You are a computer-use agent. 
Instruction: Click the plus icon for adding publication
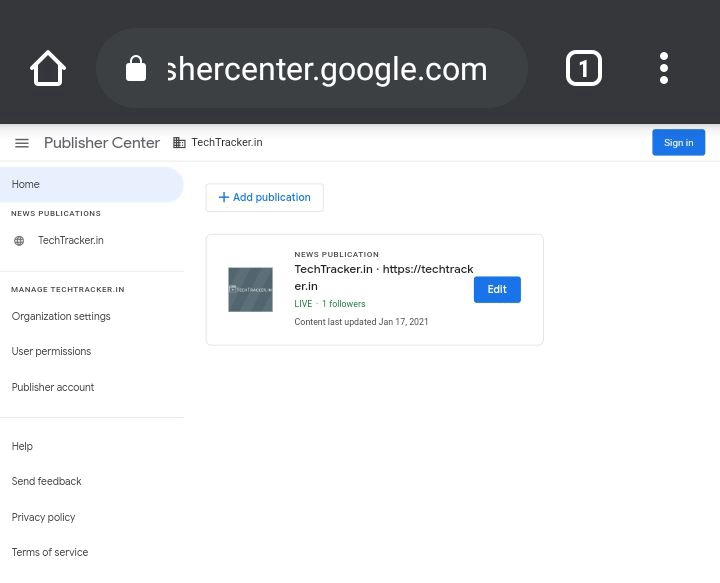(x=223, y=198)
